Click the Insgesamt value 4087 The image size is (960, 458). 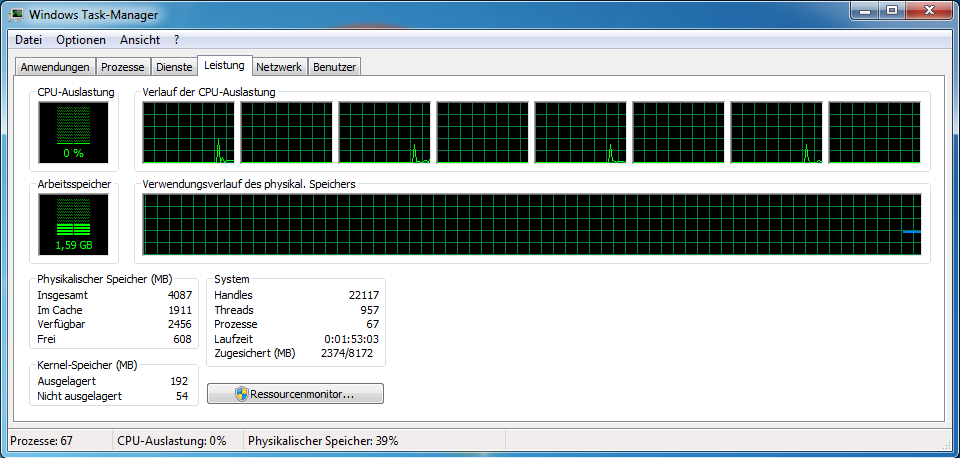pyautogui.click(x=180, y=295)
